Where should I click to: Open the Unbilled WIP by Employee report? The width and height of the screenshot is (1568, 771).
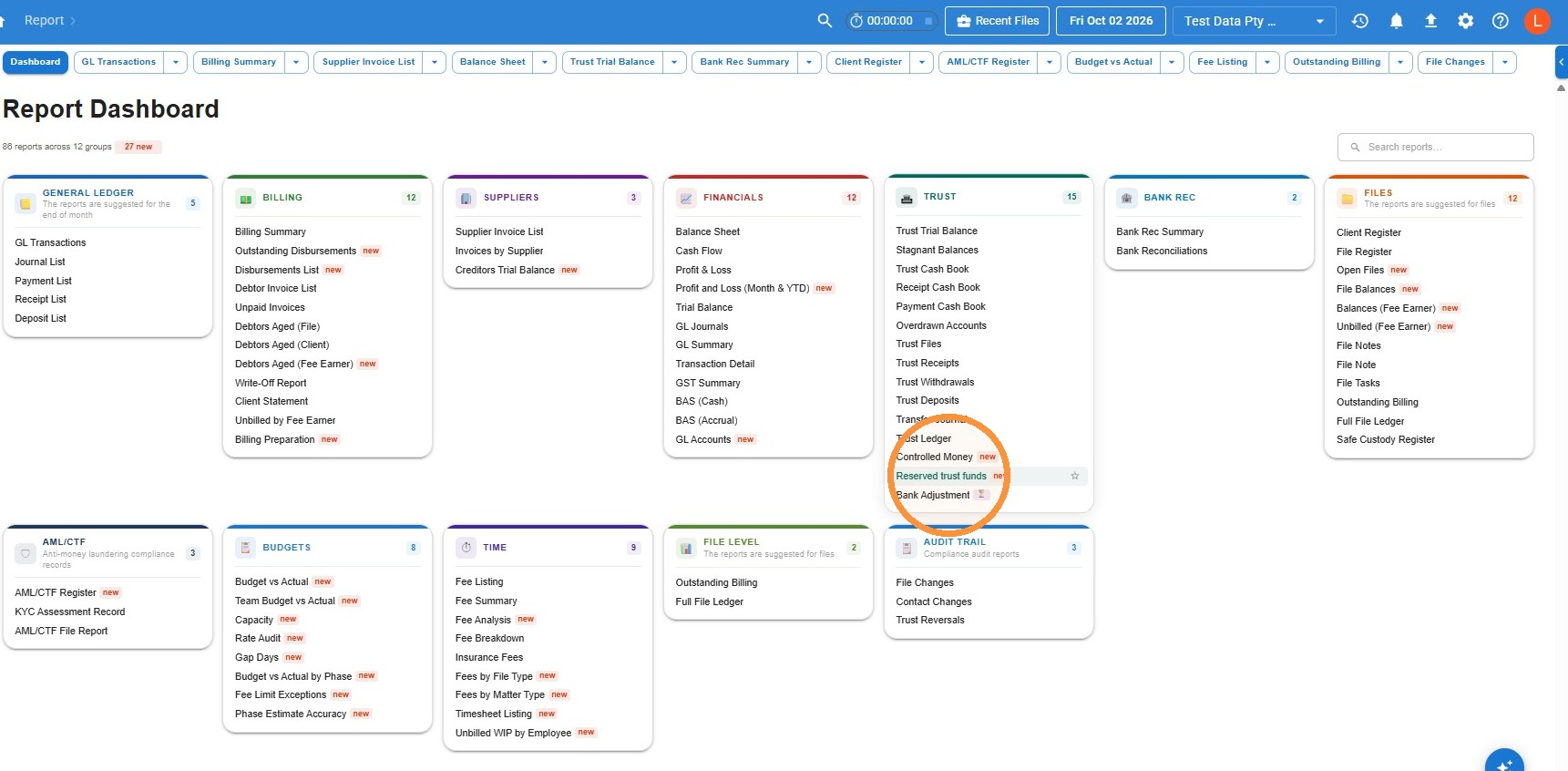[513, 733]
